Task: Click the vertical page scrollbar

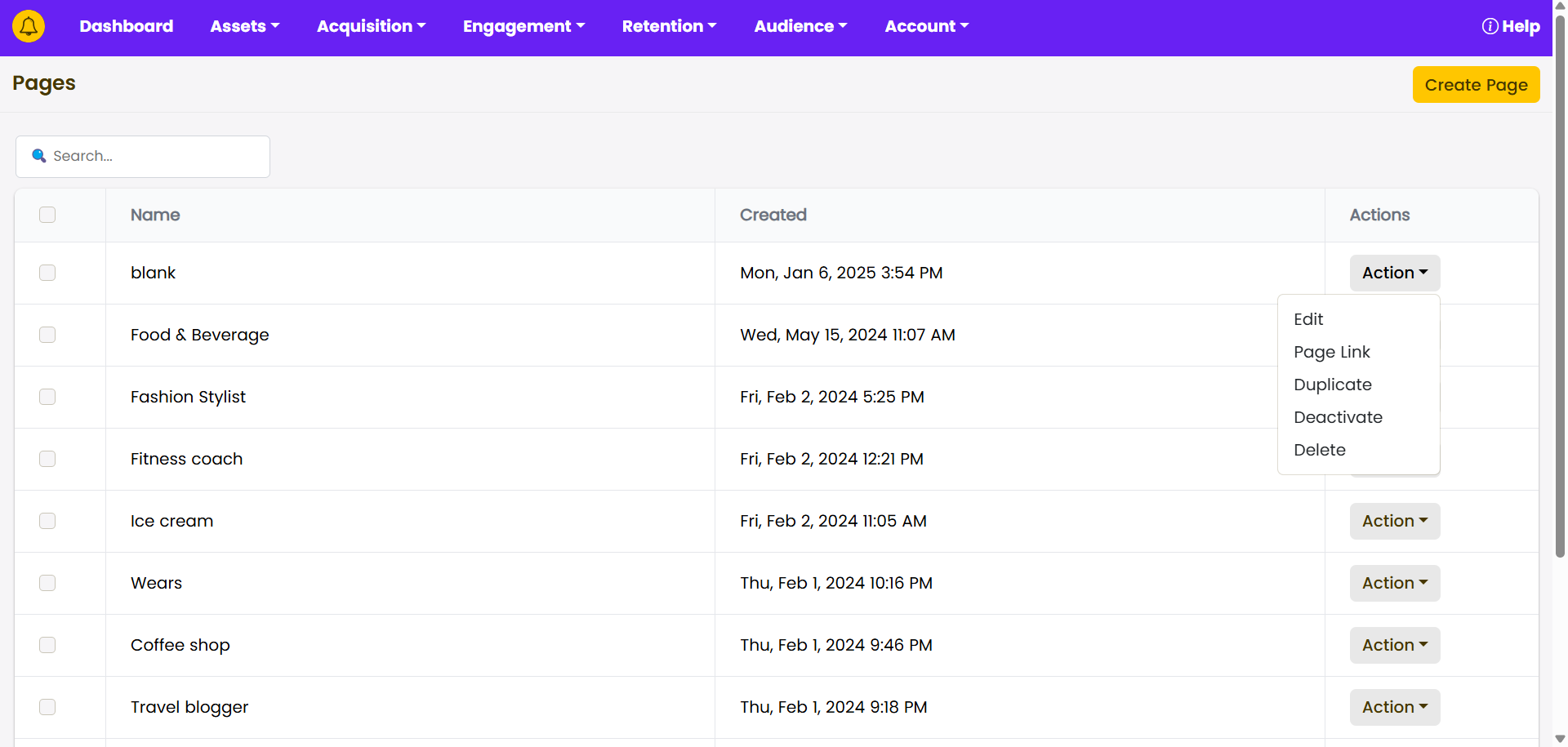Action: [1560, 286]
